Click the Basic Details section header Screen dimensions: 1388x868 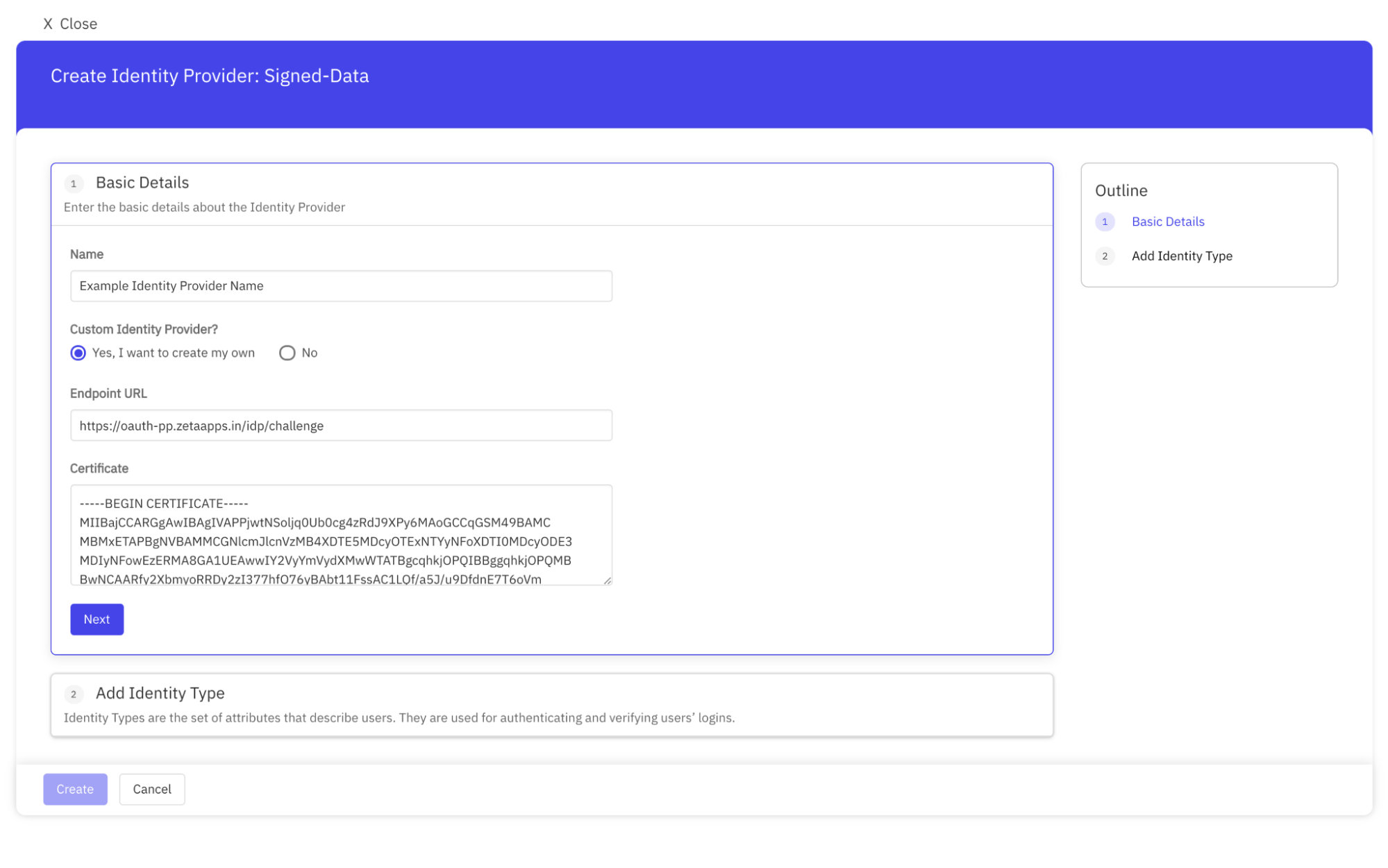(x=141, y=183)
